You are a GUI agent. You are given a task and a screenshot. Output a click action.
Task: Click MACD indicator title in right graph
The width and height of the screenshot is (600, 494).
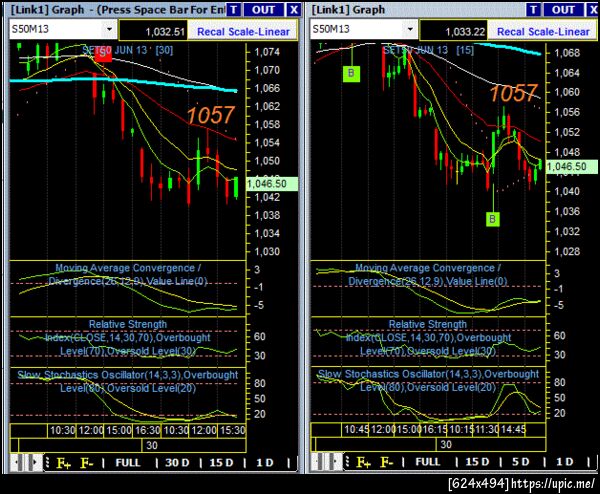[428, 275]
